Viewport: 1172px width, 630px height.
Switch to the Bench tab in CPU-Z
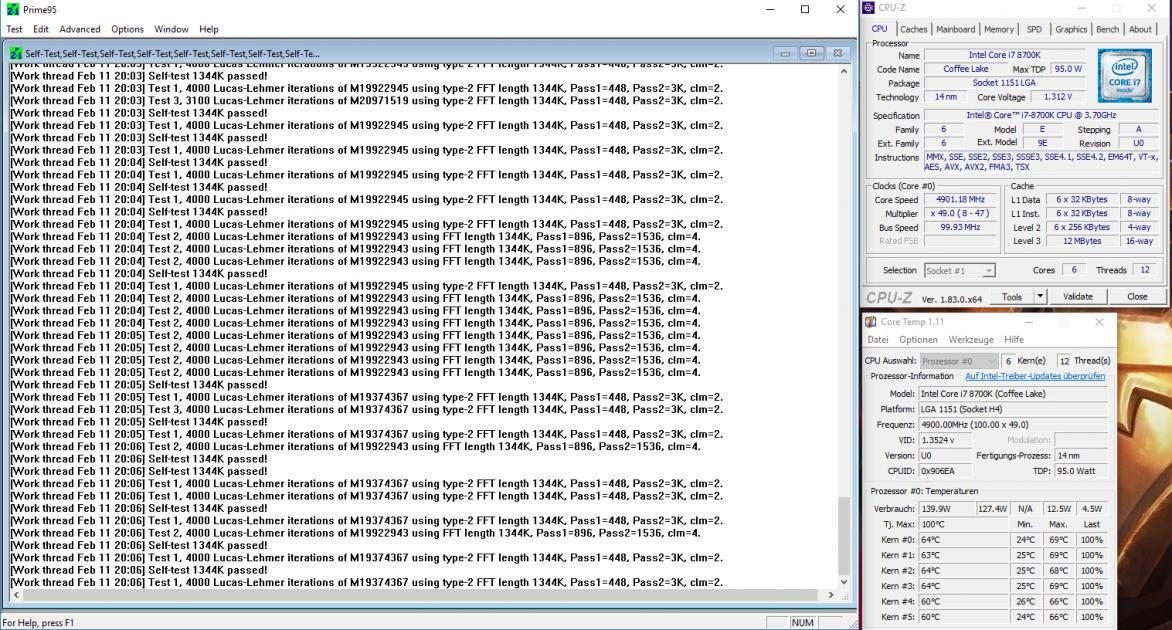[1107, 29]
